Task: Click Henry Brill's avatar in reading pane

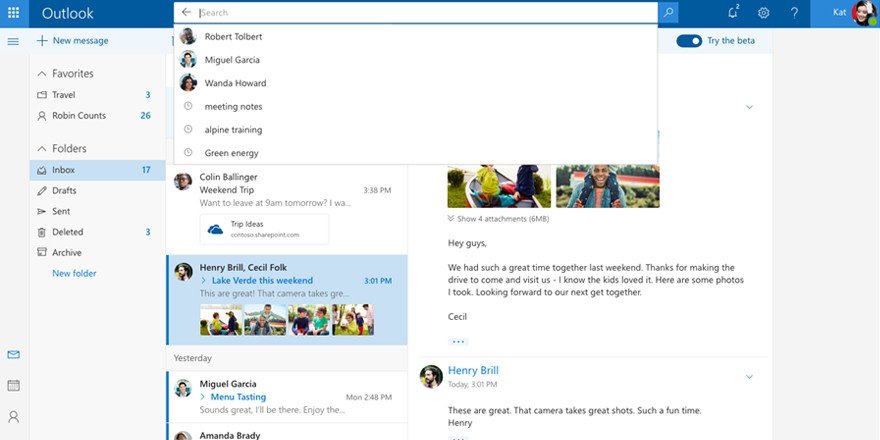Action: pos(431,377)
